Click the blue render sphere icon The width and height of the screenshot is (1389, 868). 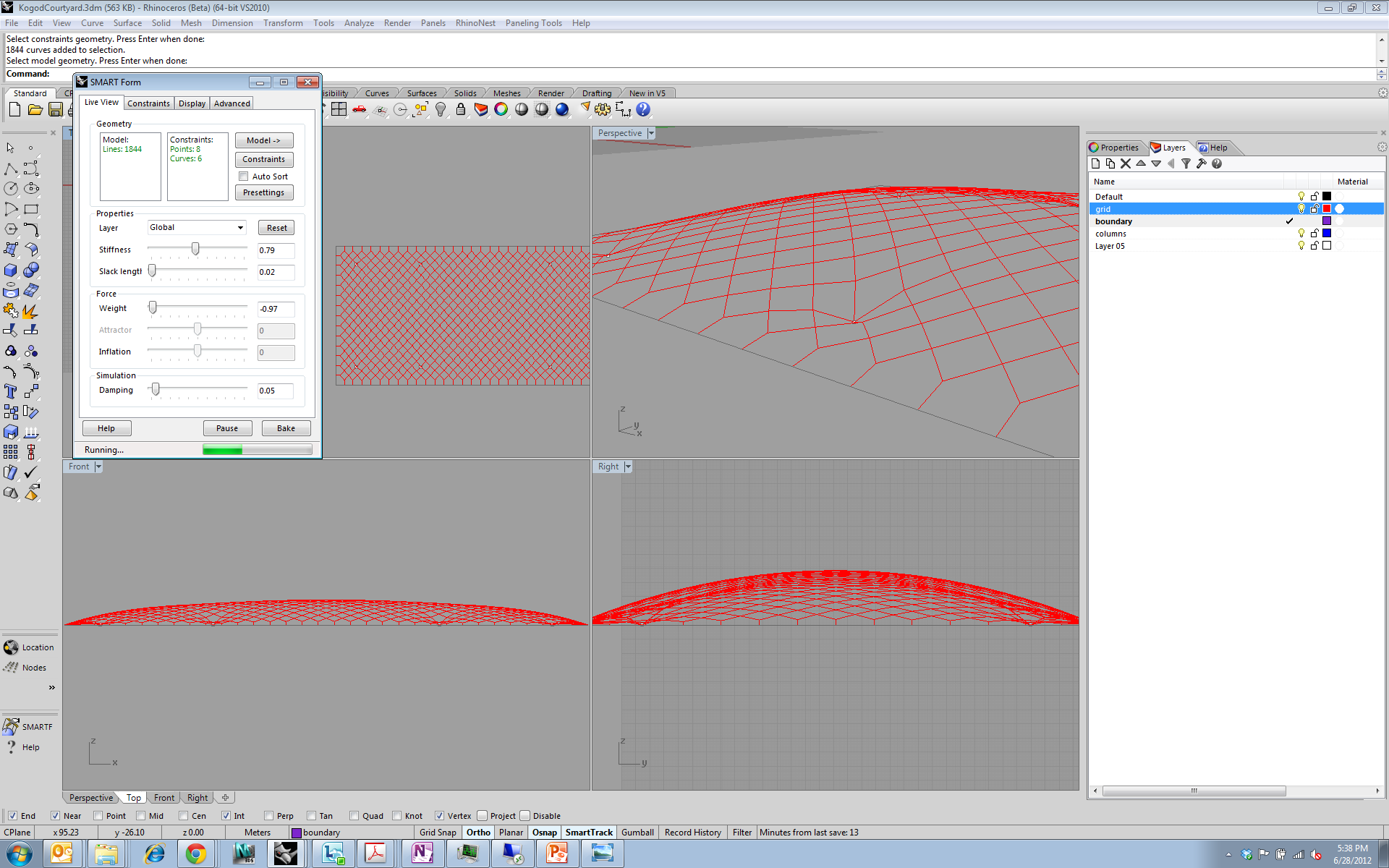[x=562, y=110]
